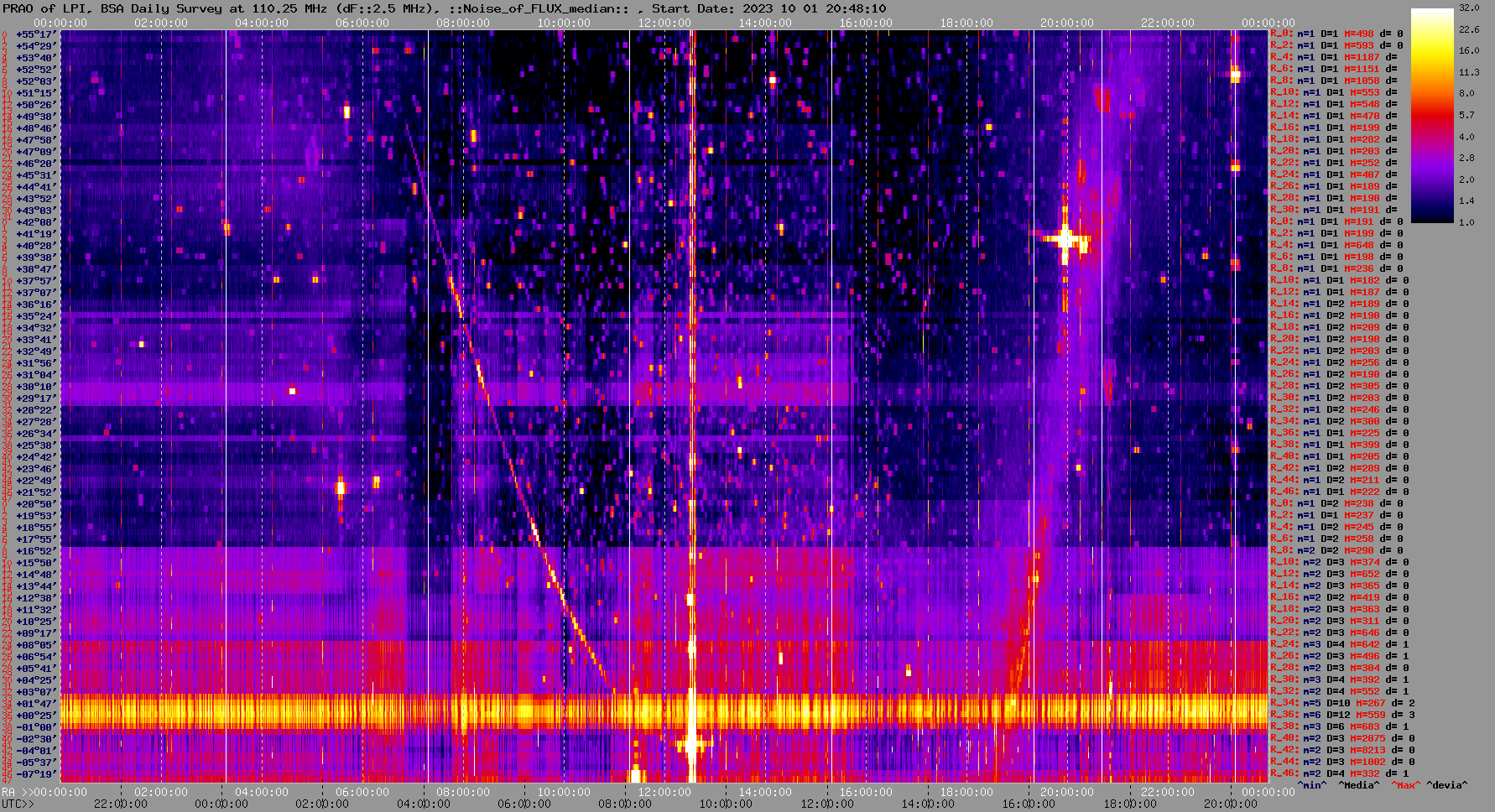Viewport: 1495px width, 812px height.
Task: Click the color scale gradient bar
Action: coord(1432,115)
